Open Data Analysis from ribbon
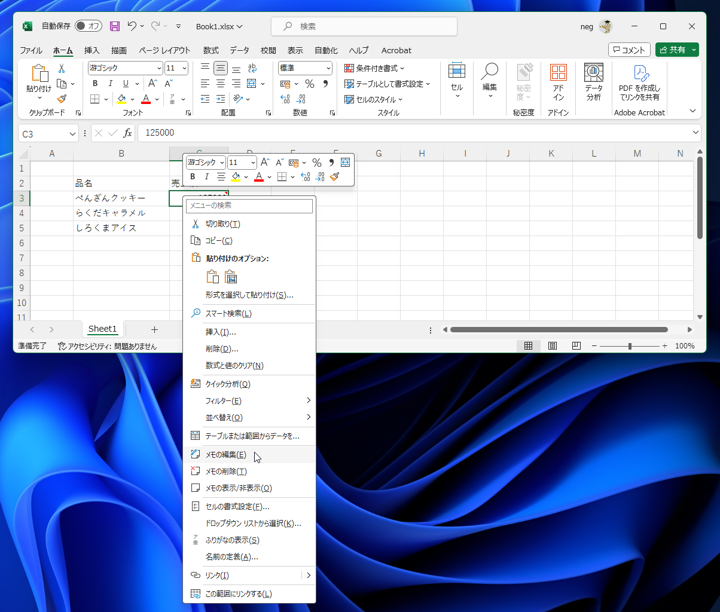Image resolution: width=720 pixels, height=612 pixels. click(x=594, y=83)
